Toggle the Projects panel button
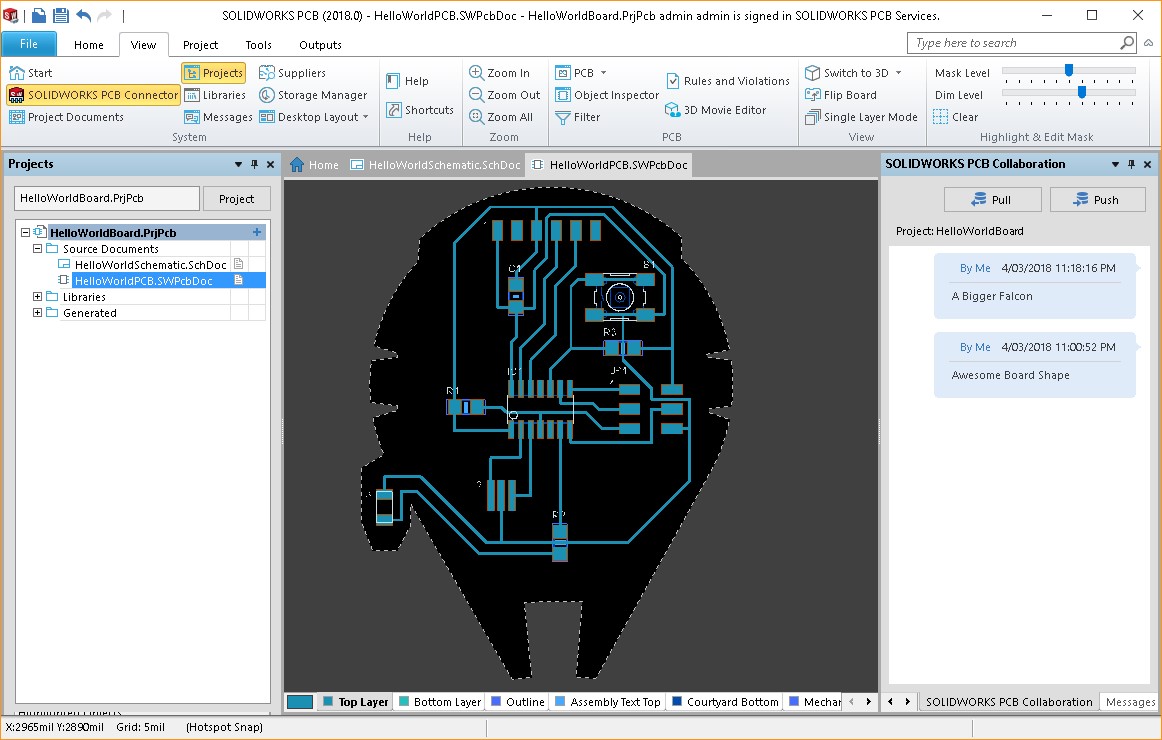1162x740 pixels. click(x=213, y=73)
